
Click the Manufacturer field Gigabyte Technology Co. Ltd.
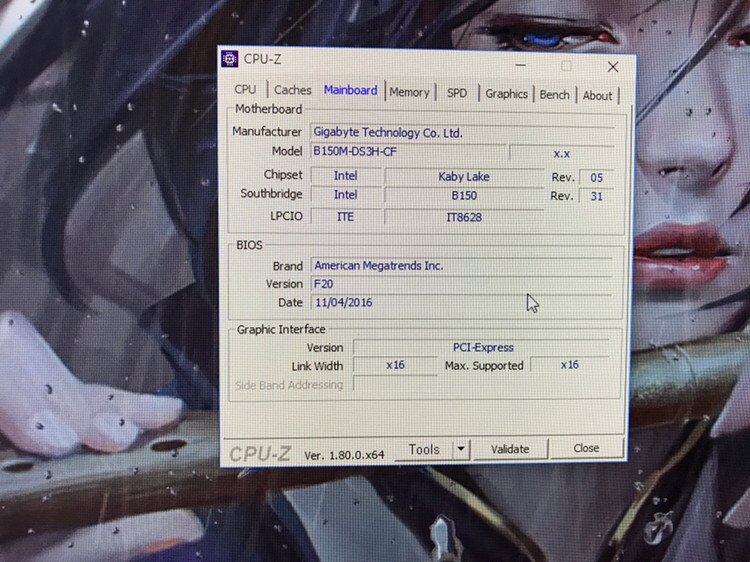(x=462, y=132)
